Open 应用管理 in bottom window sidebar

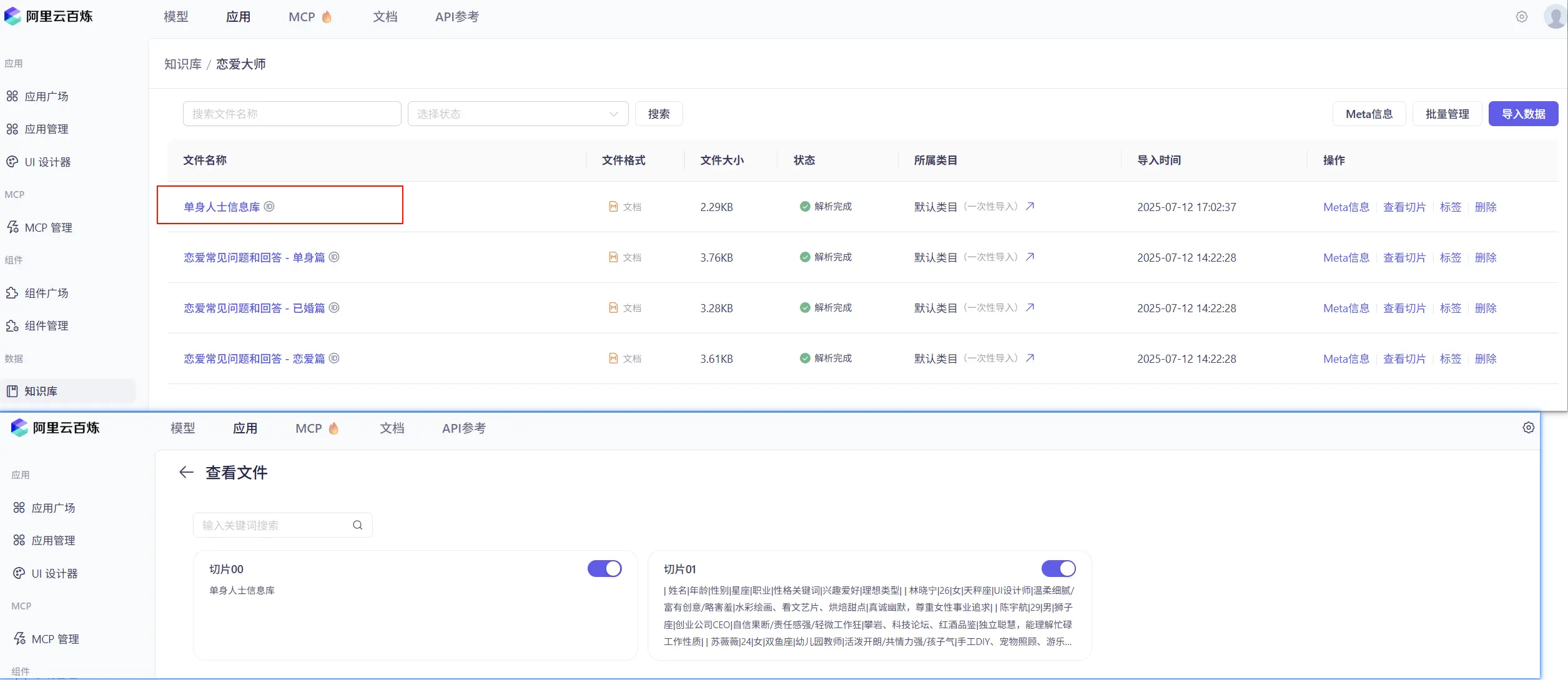coord(44,540)
